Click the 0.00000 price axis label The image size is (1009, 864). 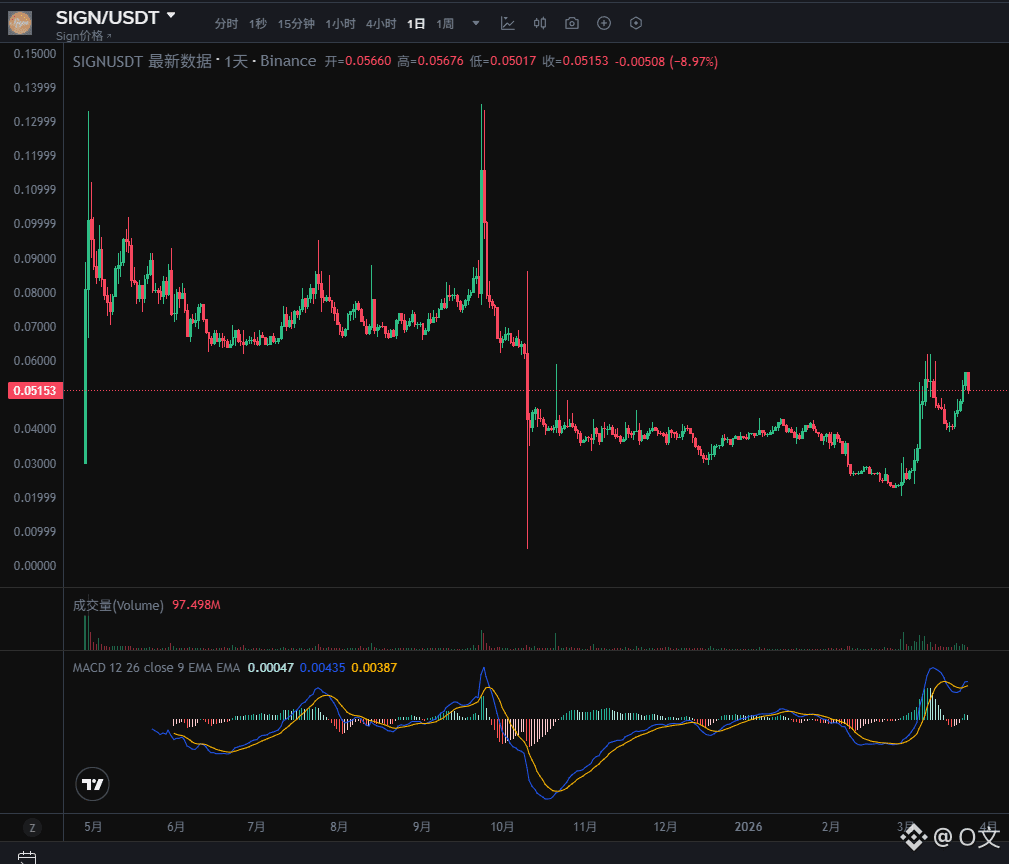pyautogui.click(x=35, y=566)
